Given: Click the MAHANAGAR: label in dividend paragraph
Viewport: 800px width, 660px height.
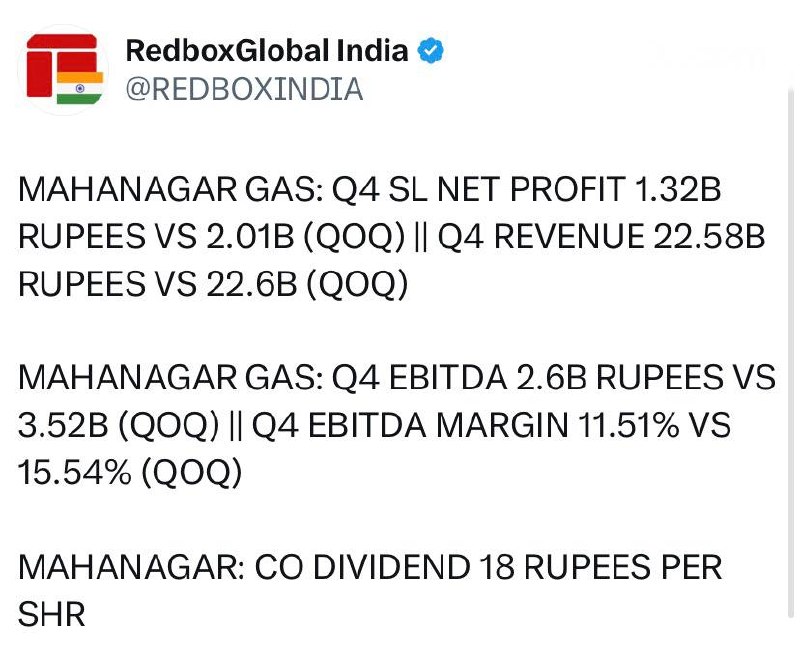Looking at the screenshot, I should coord(132,567).
